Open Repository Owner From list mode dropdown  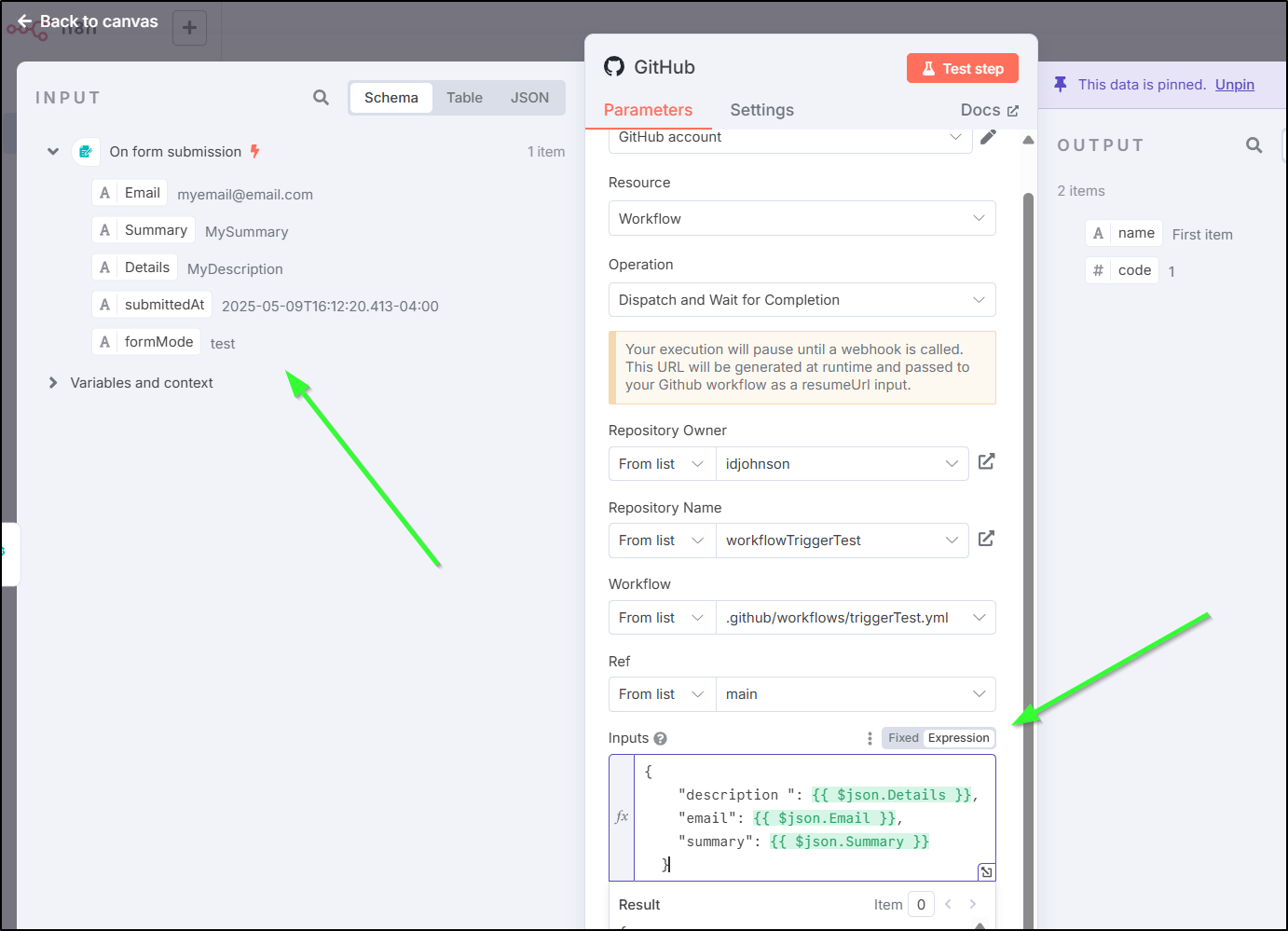click(x=662, y=464)
